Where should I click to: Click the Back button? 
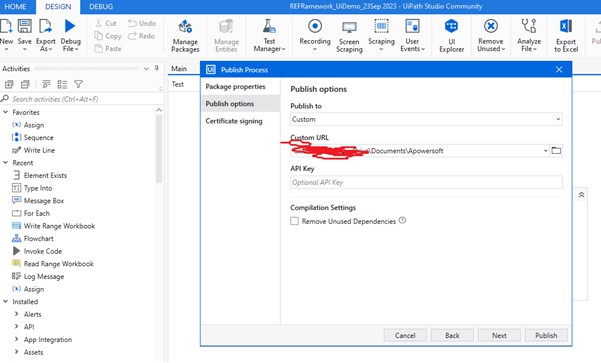[x=452, y=335]
